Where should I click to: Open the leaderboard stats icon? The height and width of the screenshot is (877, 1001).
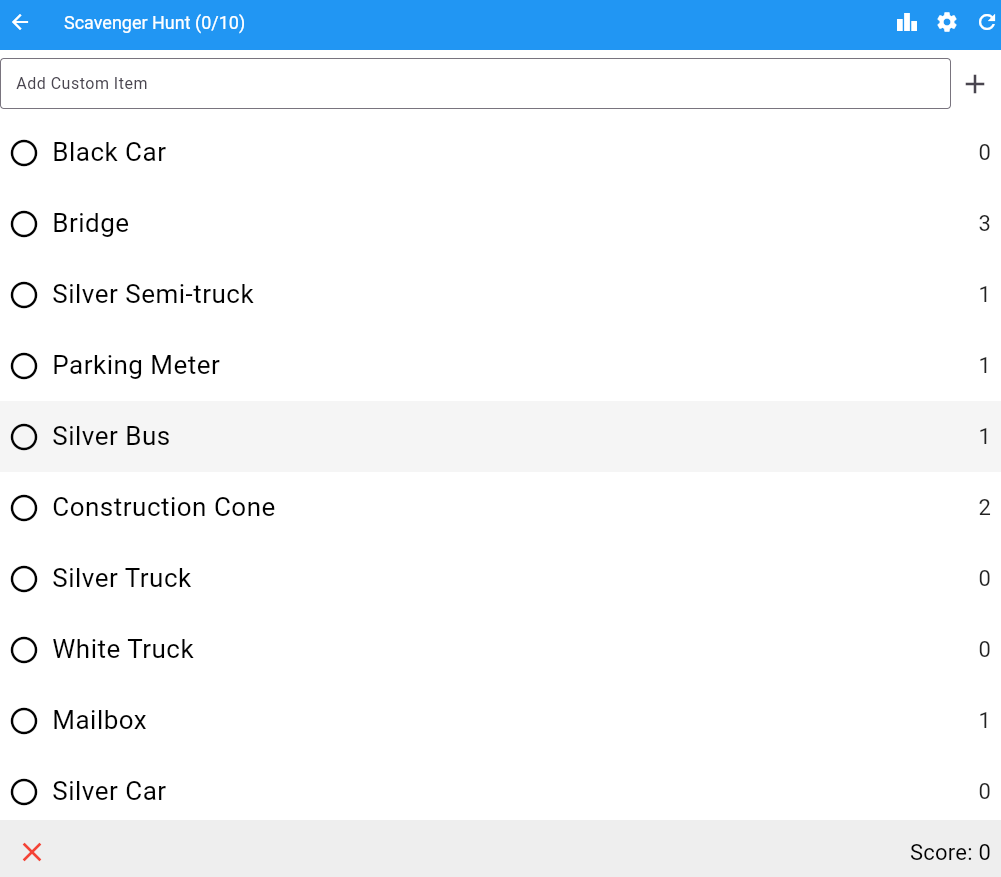tap(907, 23)
